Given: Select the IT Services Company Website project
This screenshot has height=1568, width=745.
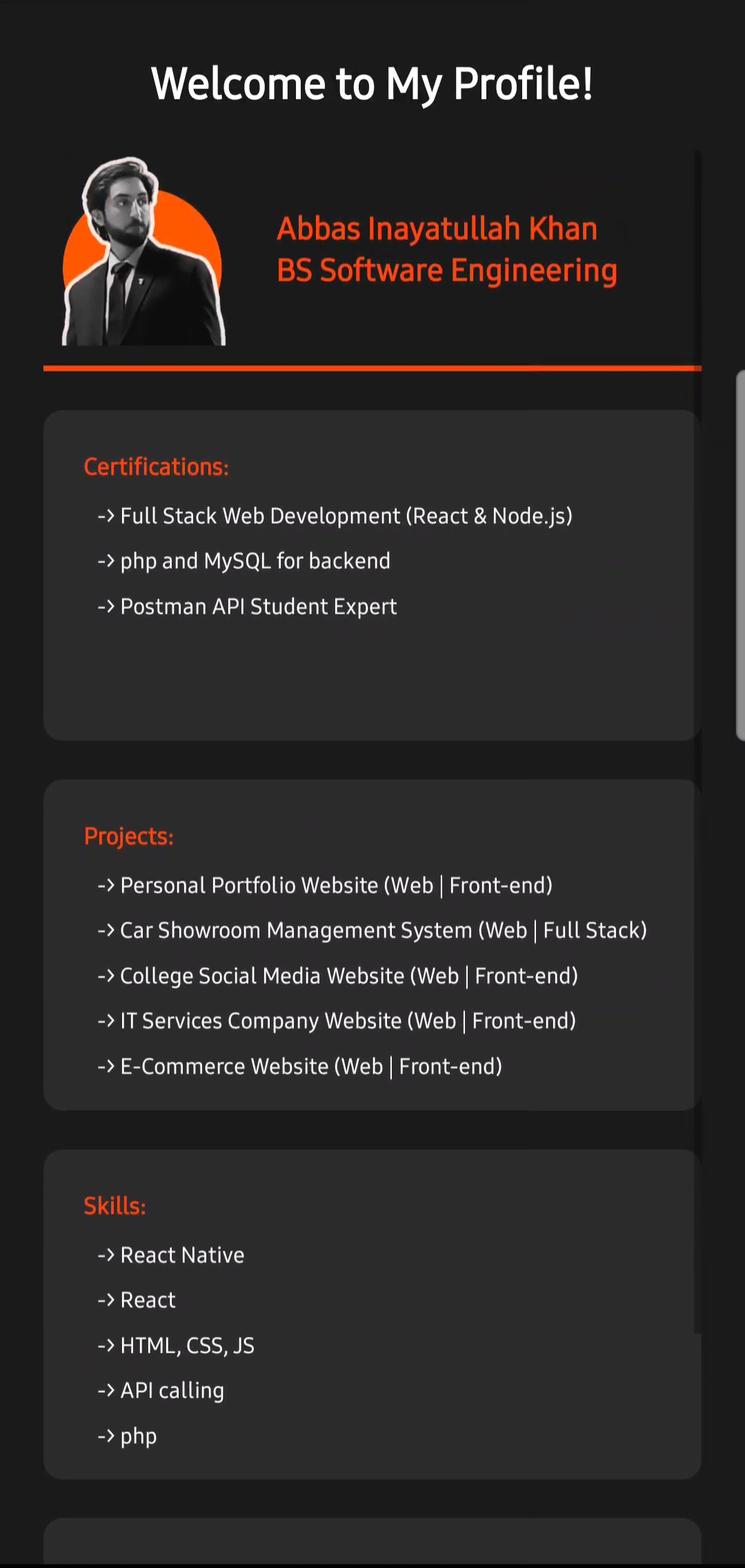Looking at the screenshot, I should (348, 1021).
